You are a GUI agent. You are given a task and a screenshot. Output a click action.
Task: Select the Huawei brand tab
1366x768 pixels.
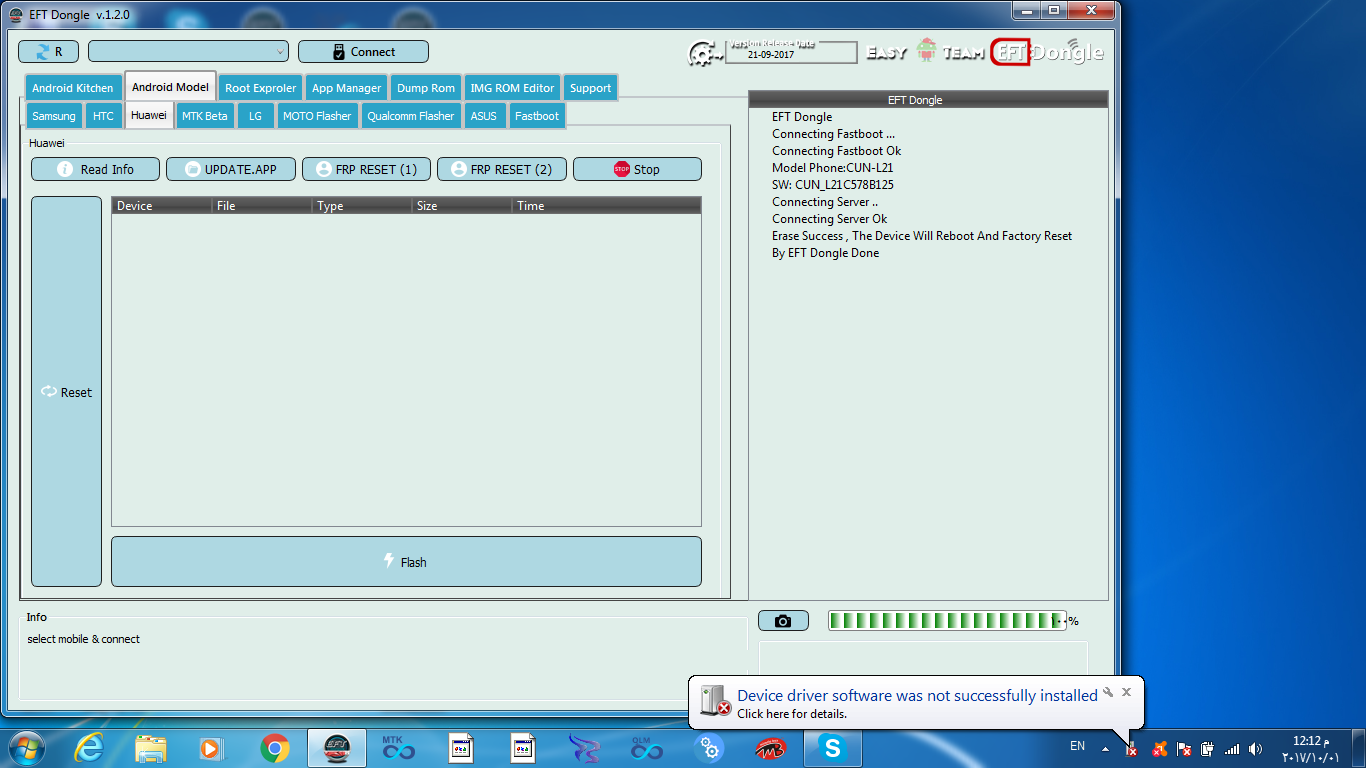[x=149, y=115]
